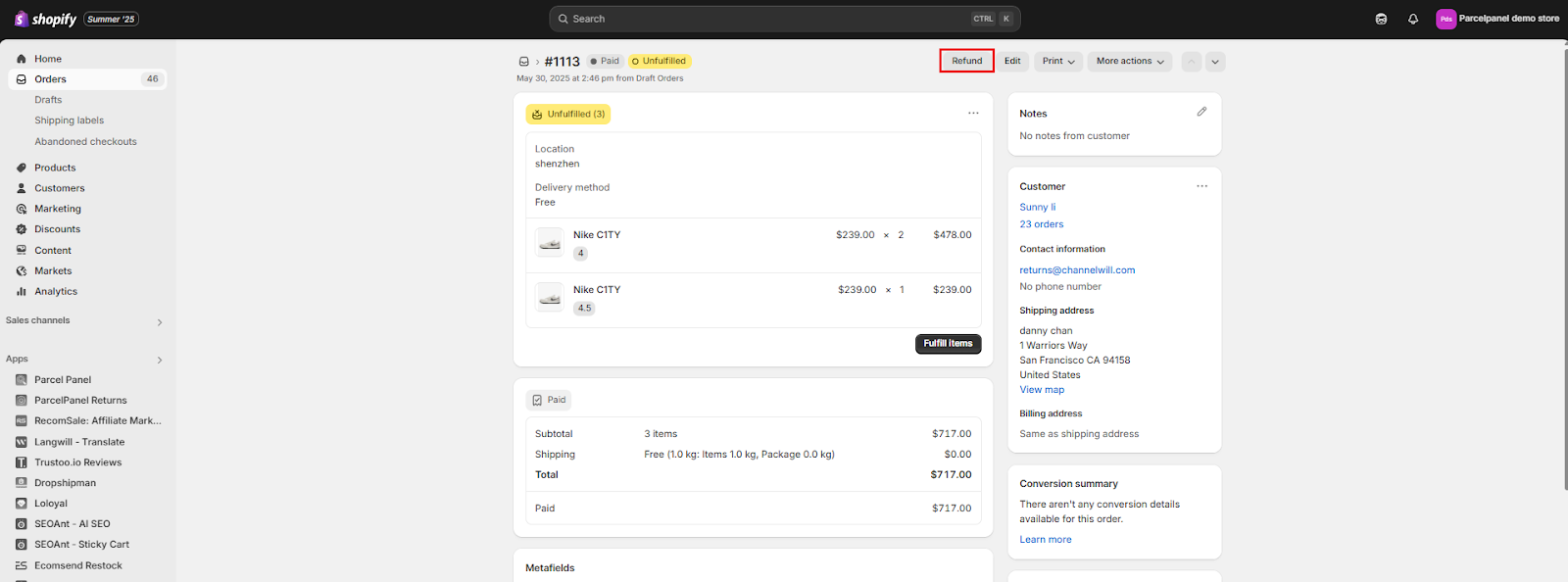Click the Search input field

785,19
